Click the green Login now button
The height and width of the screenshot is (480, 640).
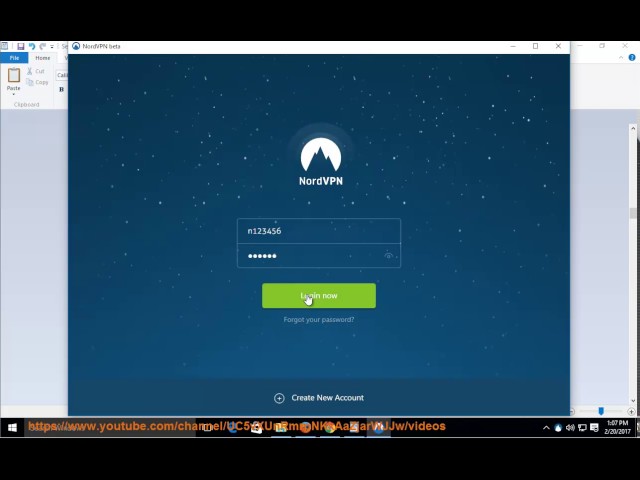(319, 296)
